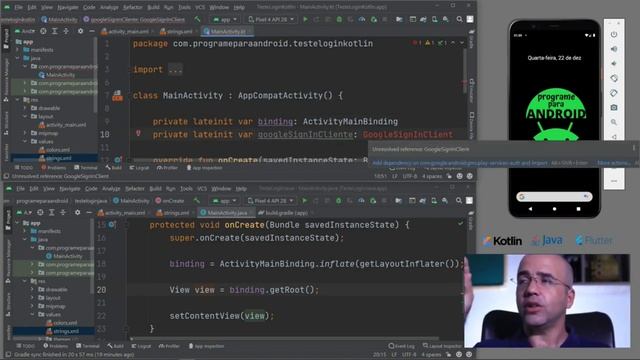Open app run configuration dropdown in Java window
This screenshot has width=640, height=360.
[x=224, y=201]
